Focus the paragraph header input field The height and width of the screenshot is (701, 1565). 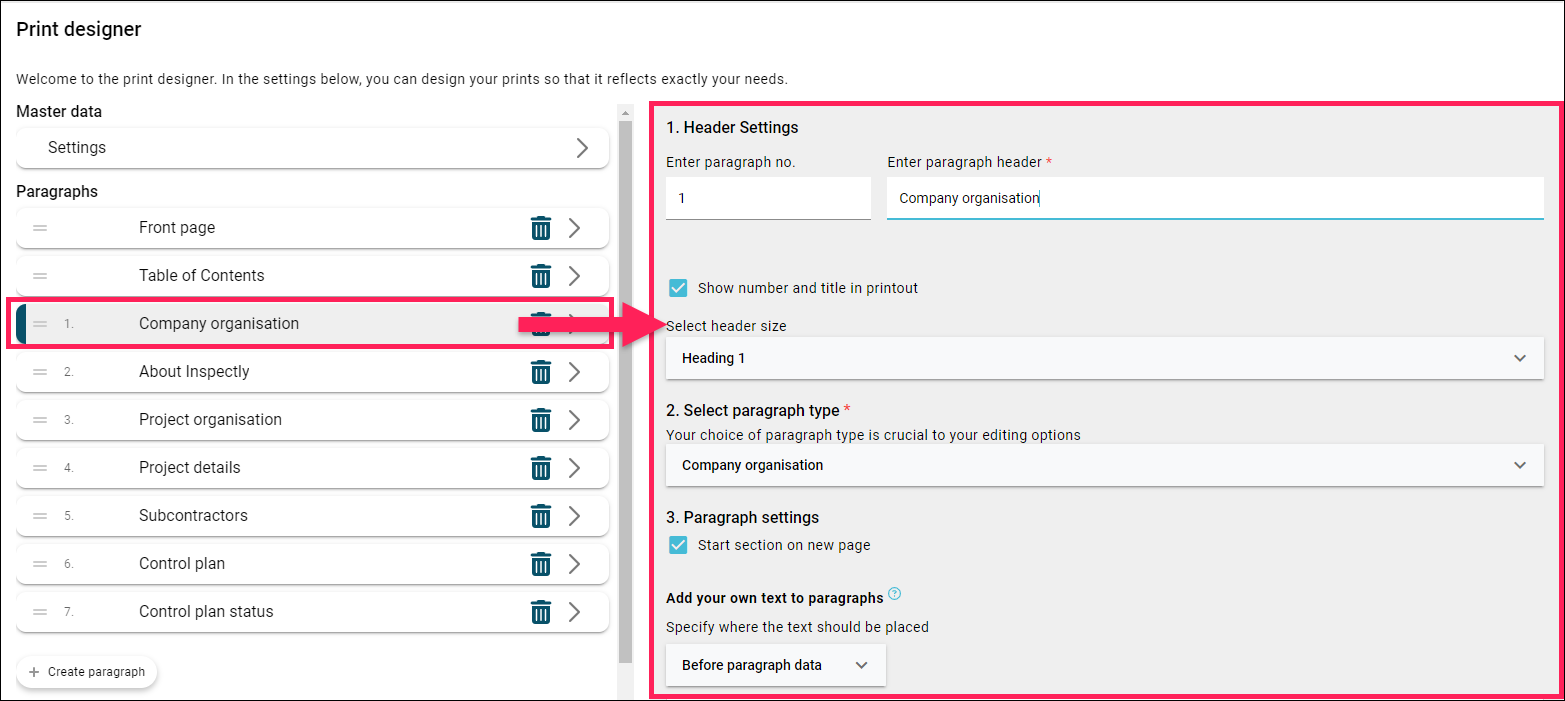(x=1215, y=198)
